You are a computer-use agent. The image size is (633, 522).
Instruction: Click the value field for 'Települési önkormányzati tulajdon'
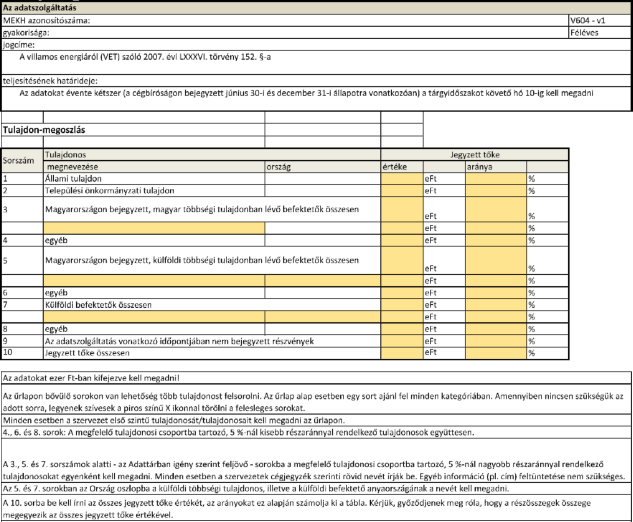pos(402,191)
